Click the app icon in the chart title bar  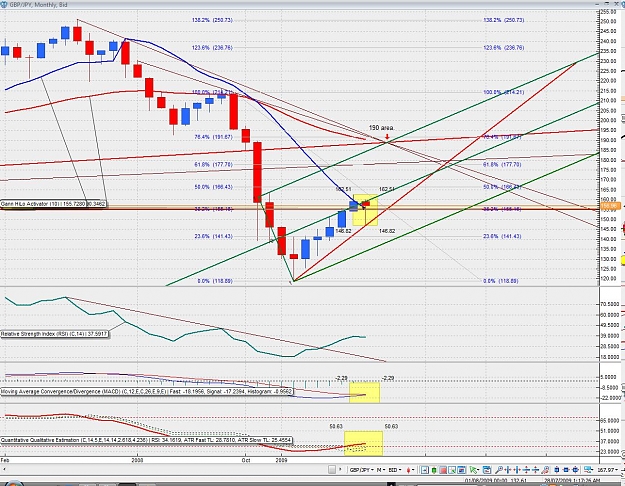click(x=4, y=4)
